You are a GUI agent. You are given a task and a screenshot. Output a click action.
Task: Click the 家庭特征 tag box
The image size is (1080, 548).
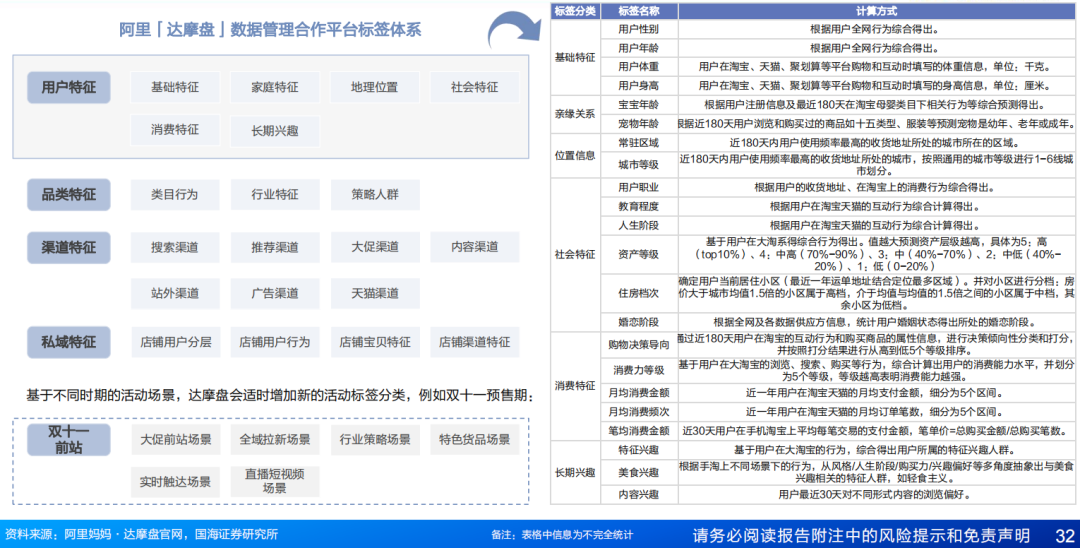(x=275, y=87)
